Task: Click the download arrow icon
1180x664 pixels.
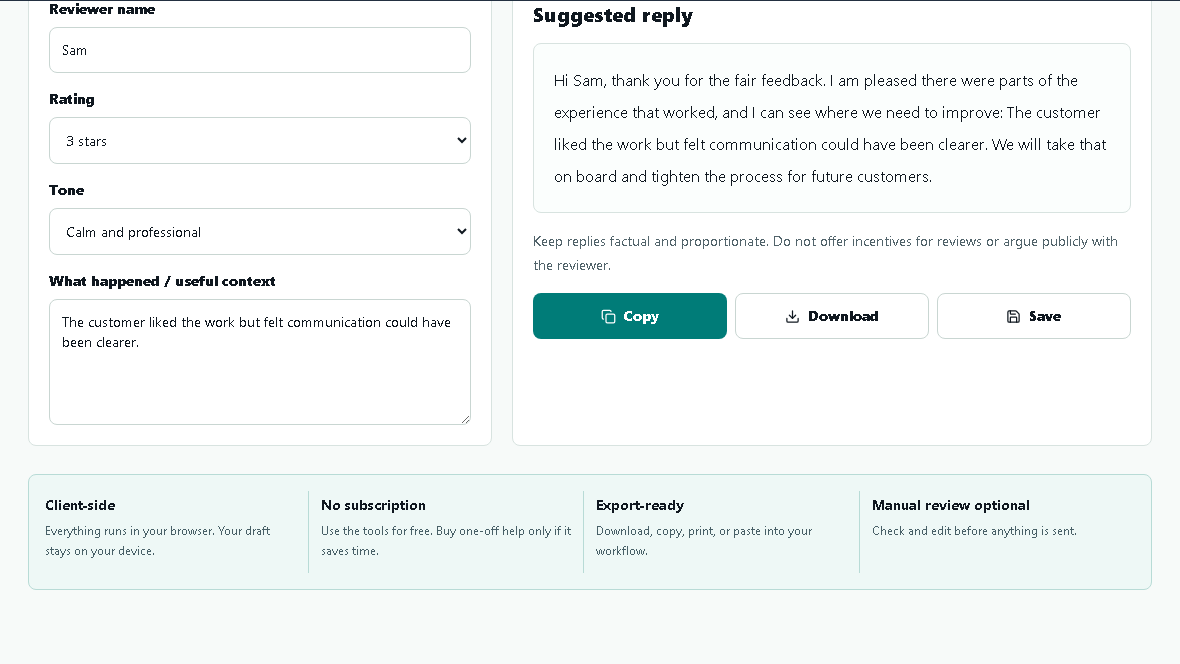Action: 792,316
